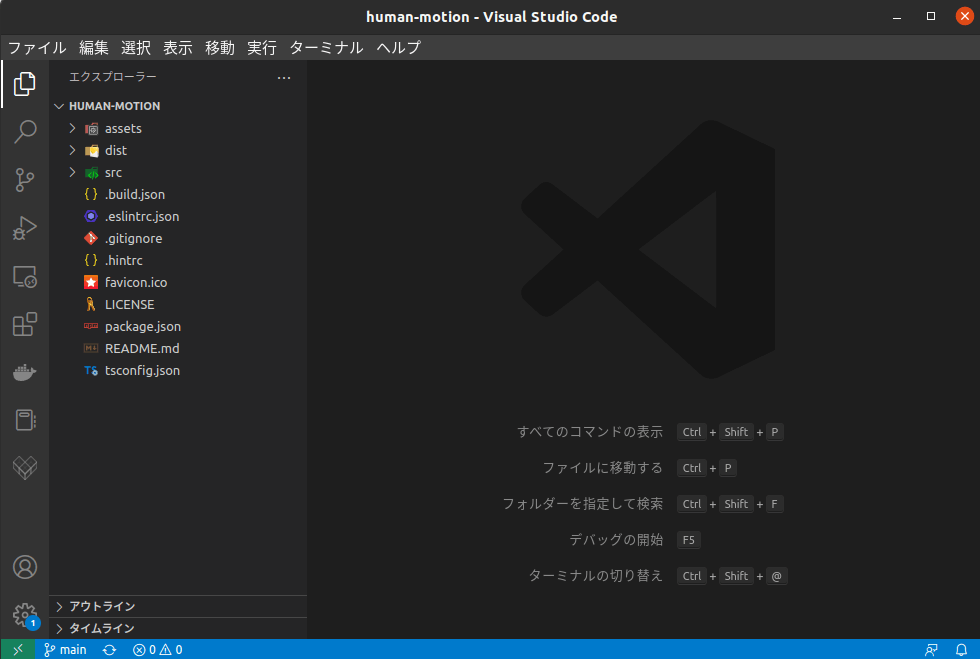Click the dist folder icon
The image size is (980, 659).
click(91, 151)
